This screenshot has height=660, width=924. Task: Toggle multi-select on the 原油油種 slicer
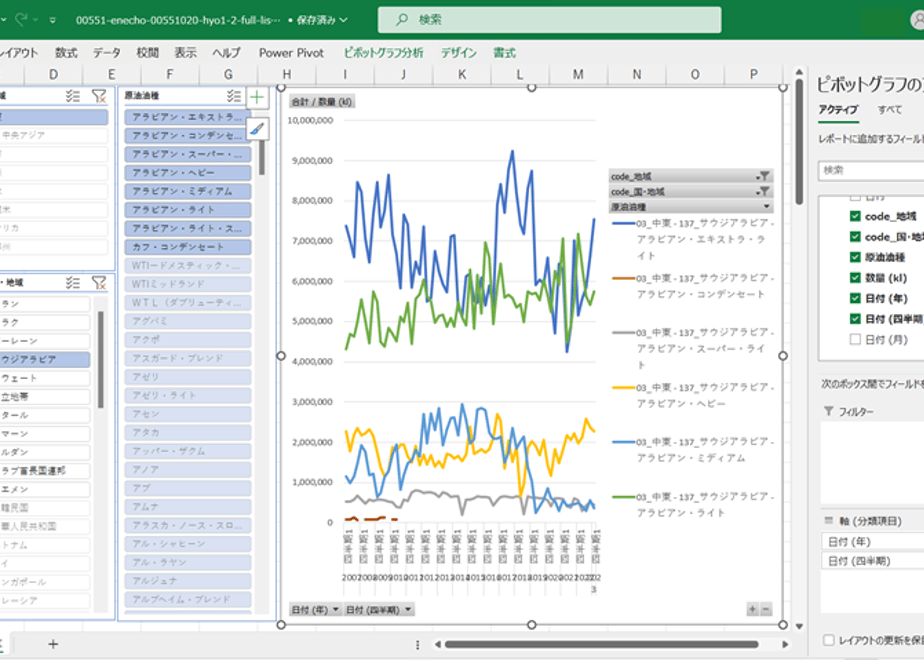tap(233, 95)
